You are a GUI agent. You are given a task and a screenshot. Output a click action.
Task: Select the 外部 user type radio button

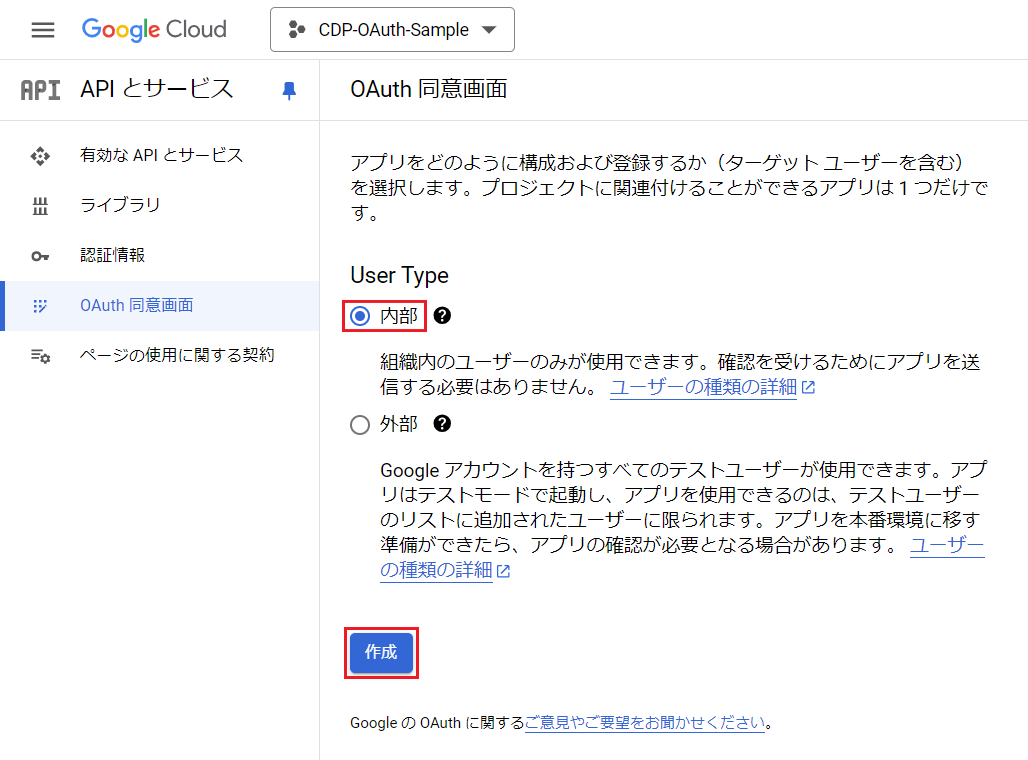(x=360, y=425)
